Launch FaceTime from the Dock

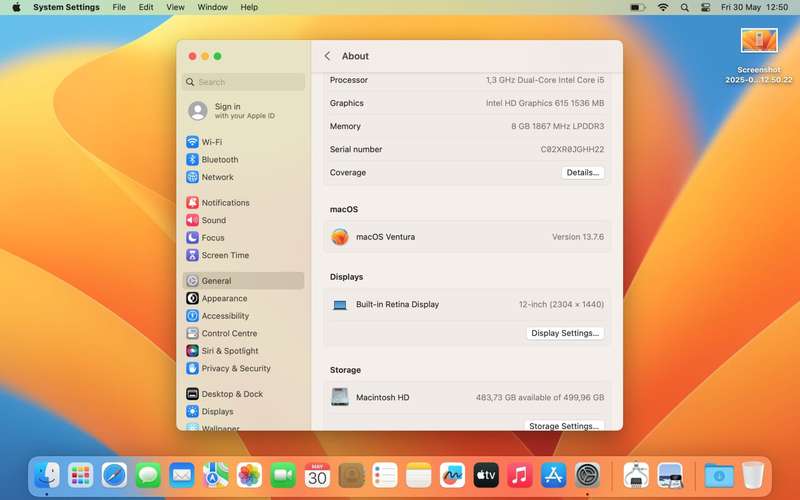point(283,476)
